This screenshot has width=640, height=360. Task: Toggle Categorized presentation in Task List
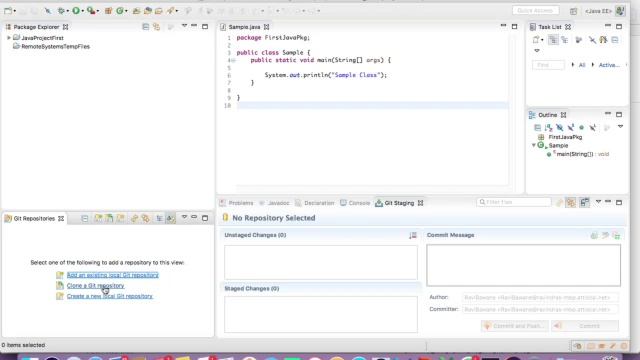(x=553, y=40)
